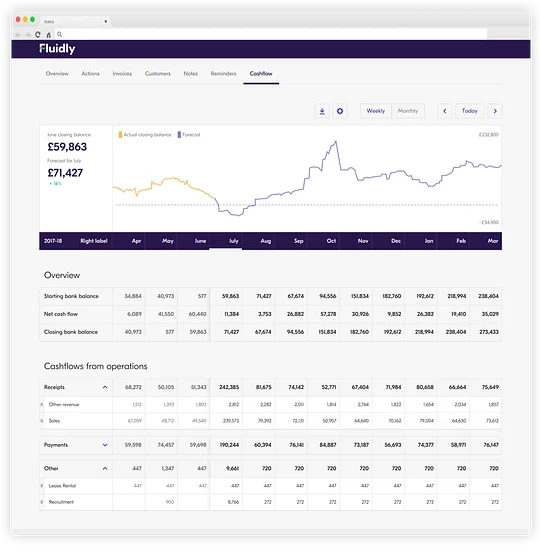Open the settings gear icon
Image resolution: width=540 pixels, height=552 pixels.
340,111
